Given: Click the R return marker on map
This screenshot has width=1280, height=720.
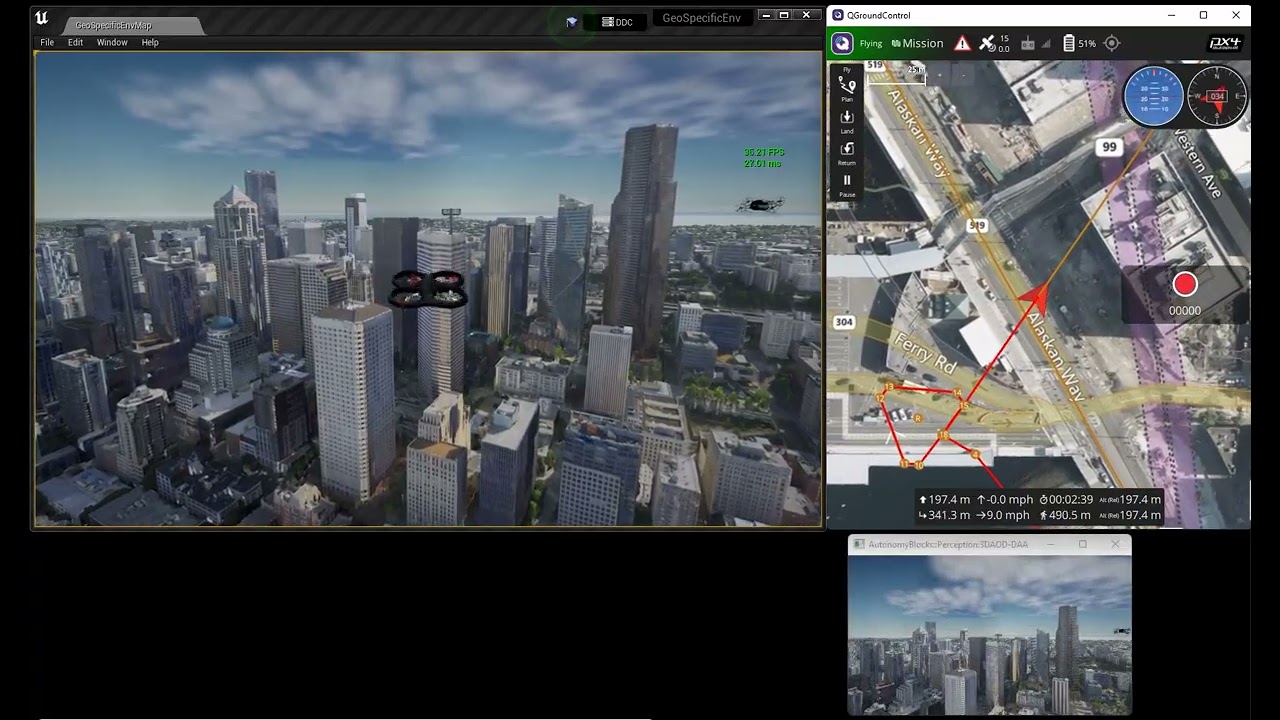Looking at the screenshot, I should pos(918,418).
